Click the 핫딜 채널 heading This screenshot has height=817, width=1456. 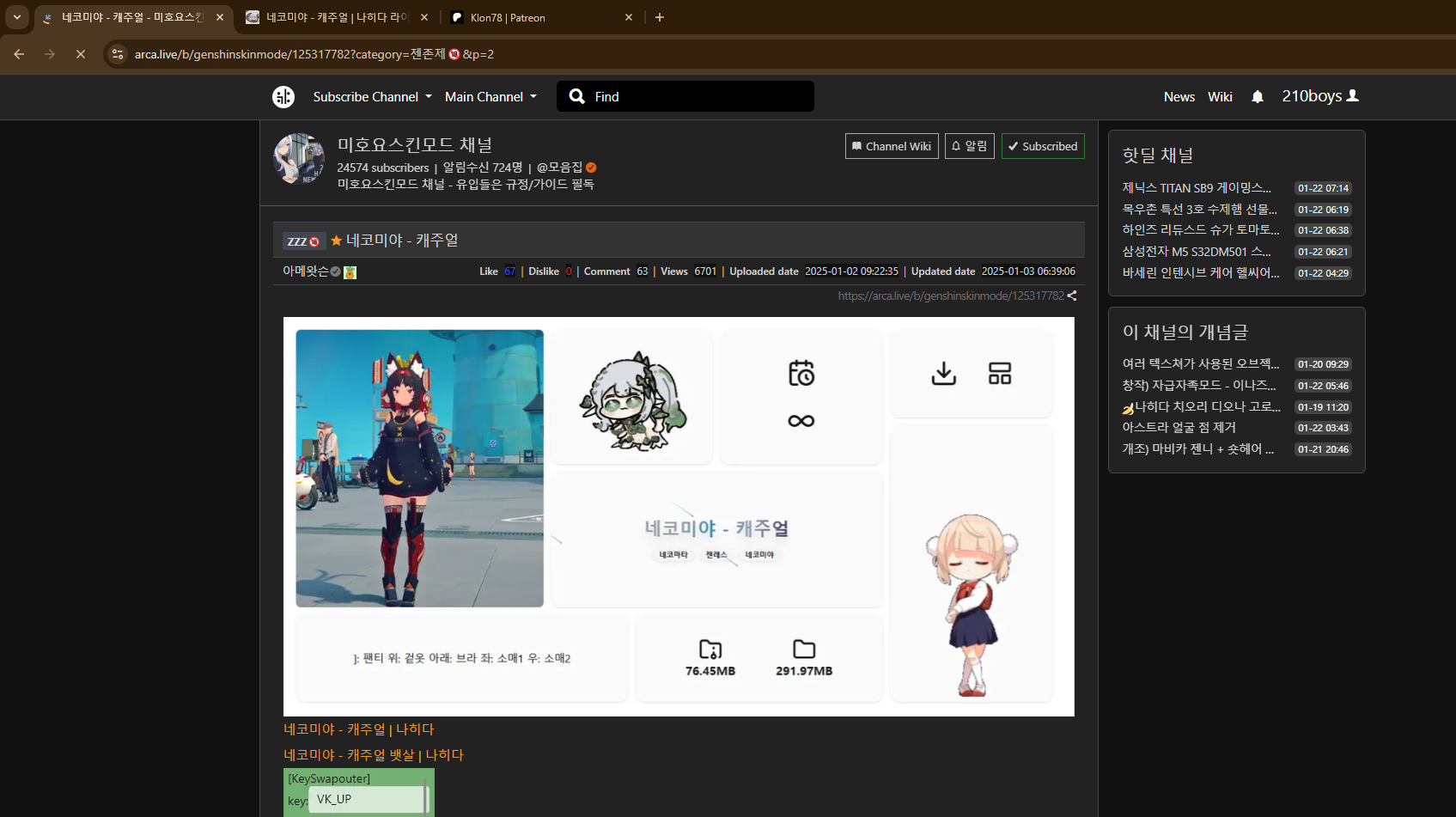[x=1158, y=155]
